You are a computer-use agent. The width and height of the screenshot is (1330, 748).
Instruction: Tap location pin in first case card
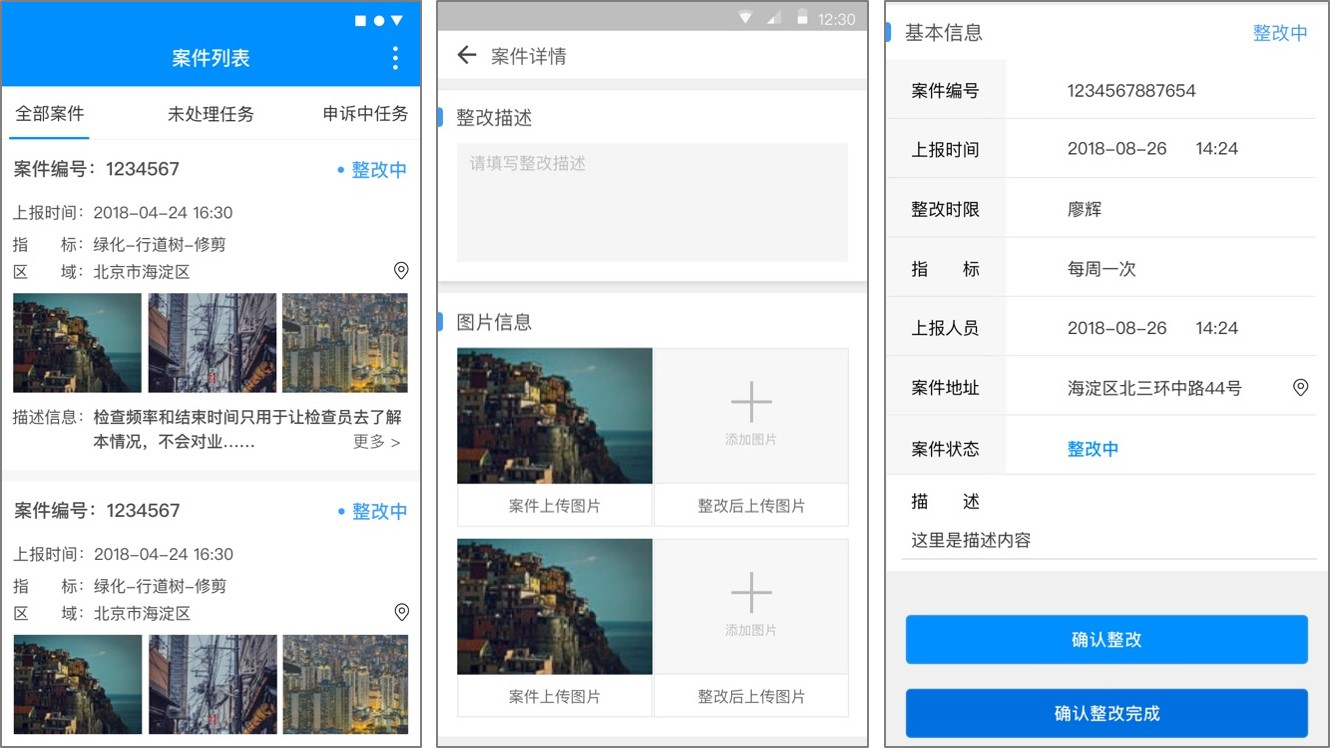pos(401,271)
